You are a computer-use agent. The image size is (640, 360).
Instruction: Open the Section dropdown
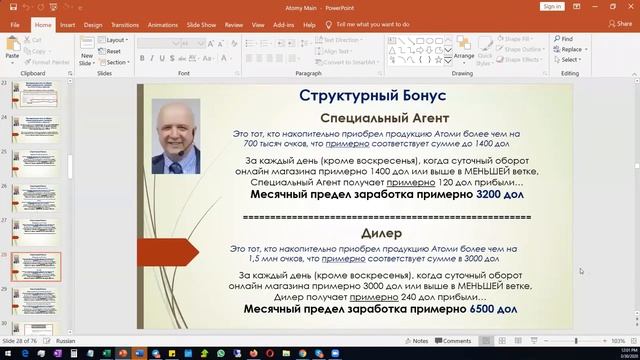(114, 62)
